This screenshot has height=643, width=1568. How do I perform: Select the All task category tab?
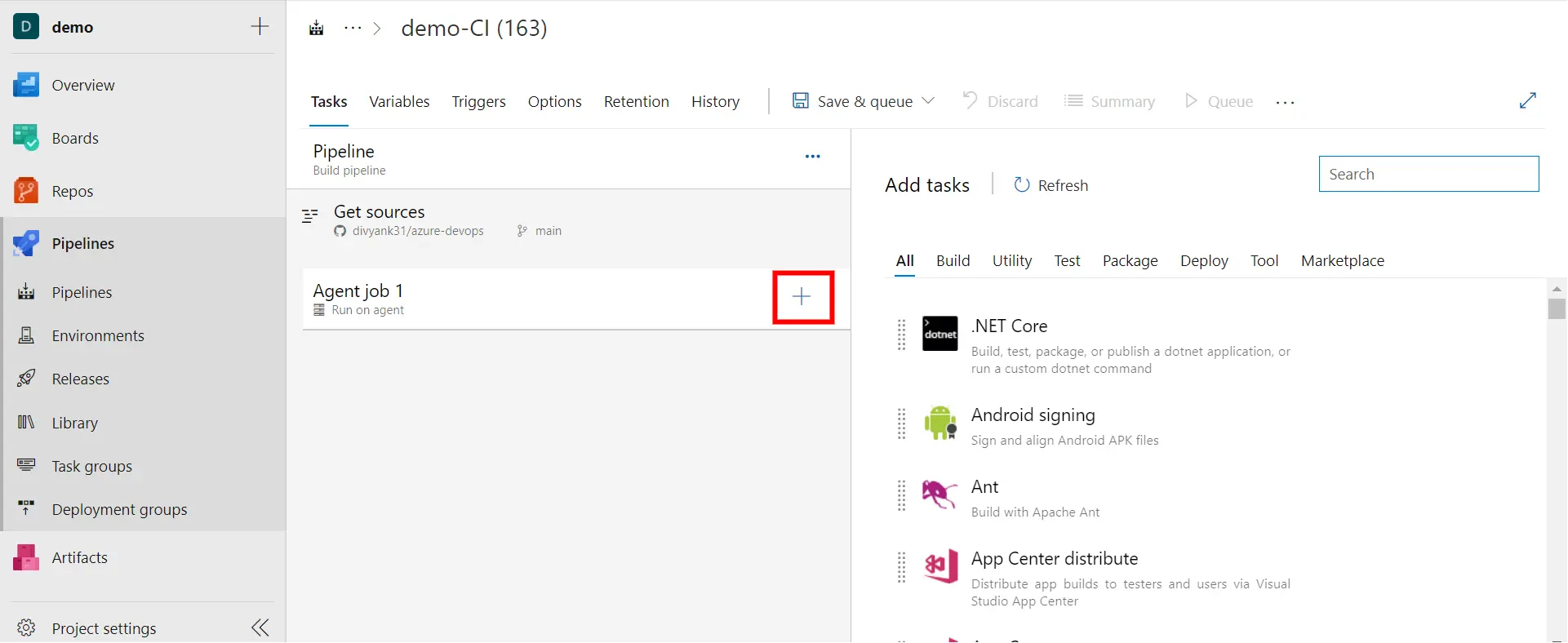click(905, 261)
